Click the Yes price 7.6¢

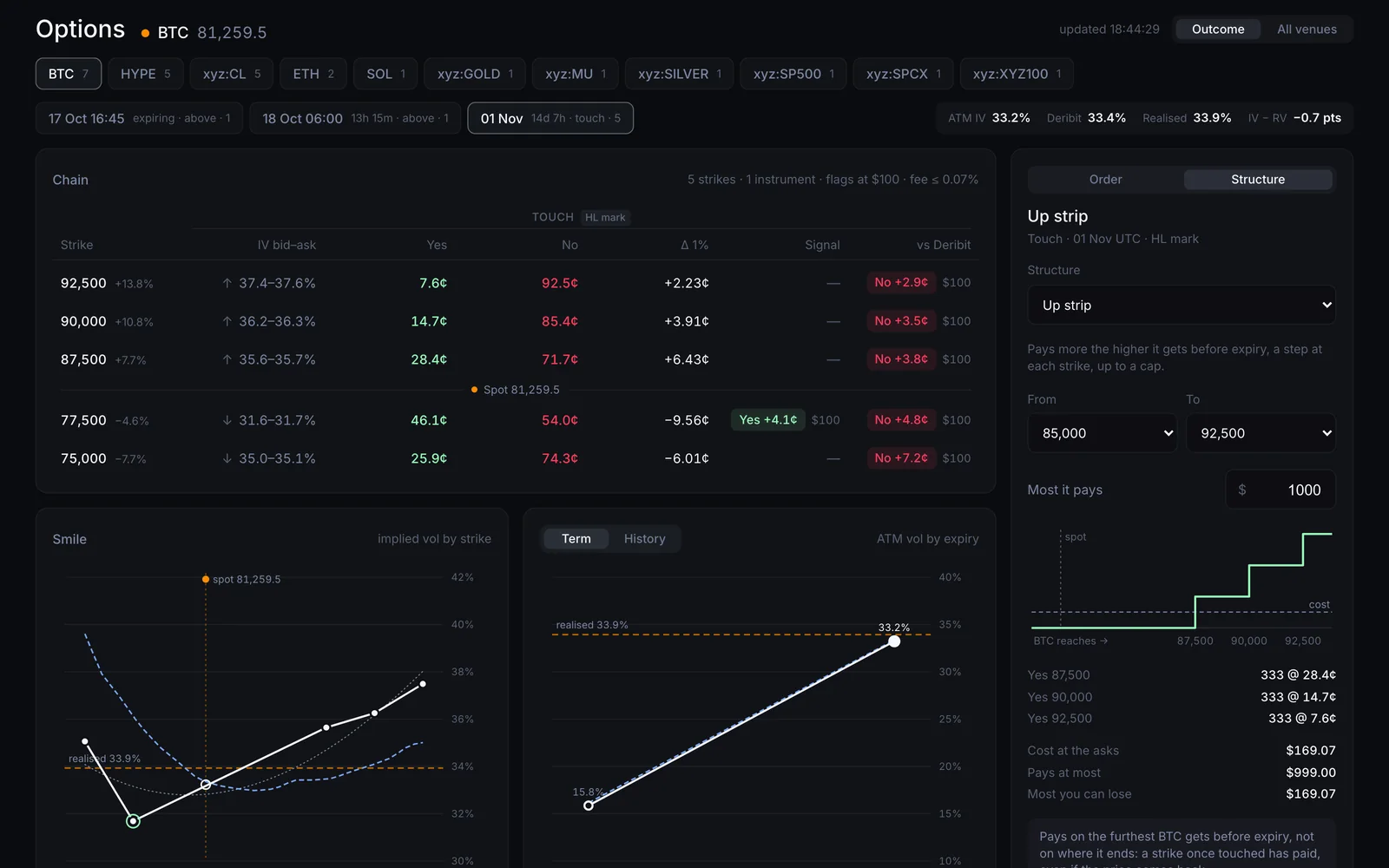pyautogui.click(x=433, y=283)
